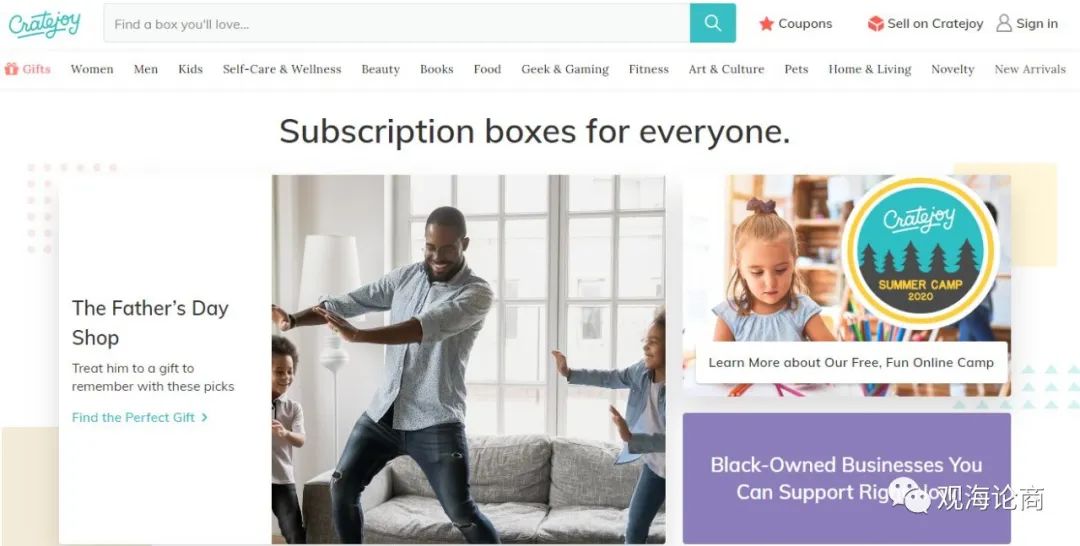Open the Books category
Image resolution: width=1080 pixels, height=546 pixels.
[x=437, y=69]
